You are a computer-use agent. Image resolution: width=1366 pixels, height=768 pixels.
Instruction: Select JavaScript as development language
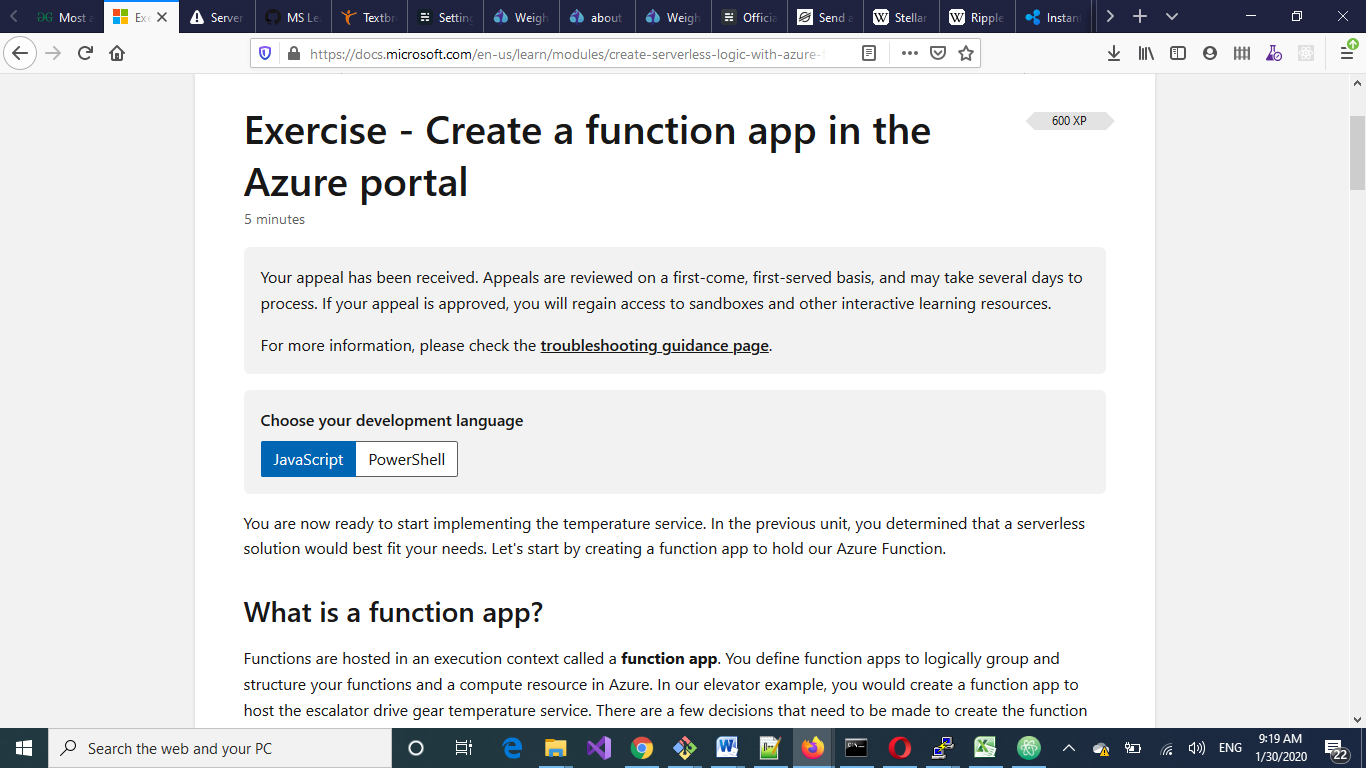308,459
